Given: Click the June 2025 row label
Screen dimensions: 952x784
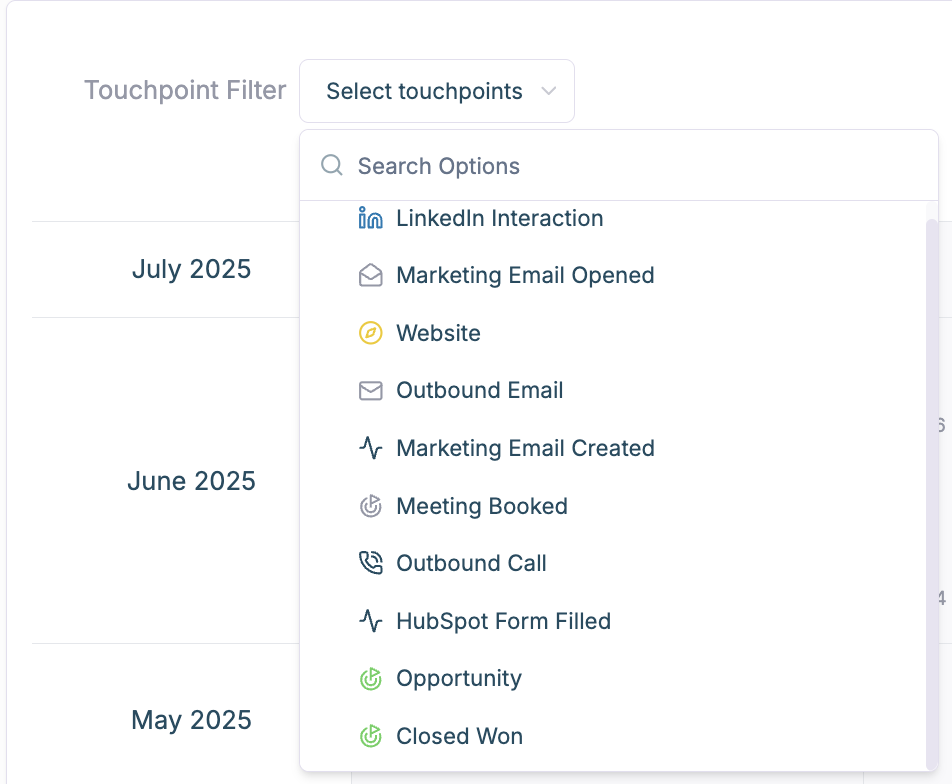Looking at the screenshot, I should [191, 481].
